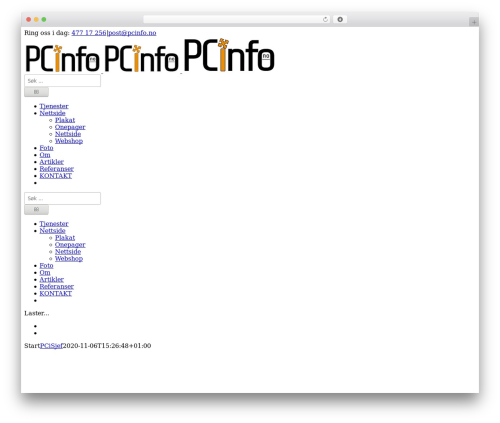Open Referanser in the lower menu

56,287
